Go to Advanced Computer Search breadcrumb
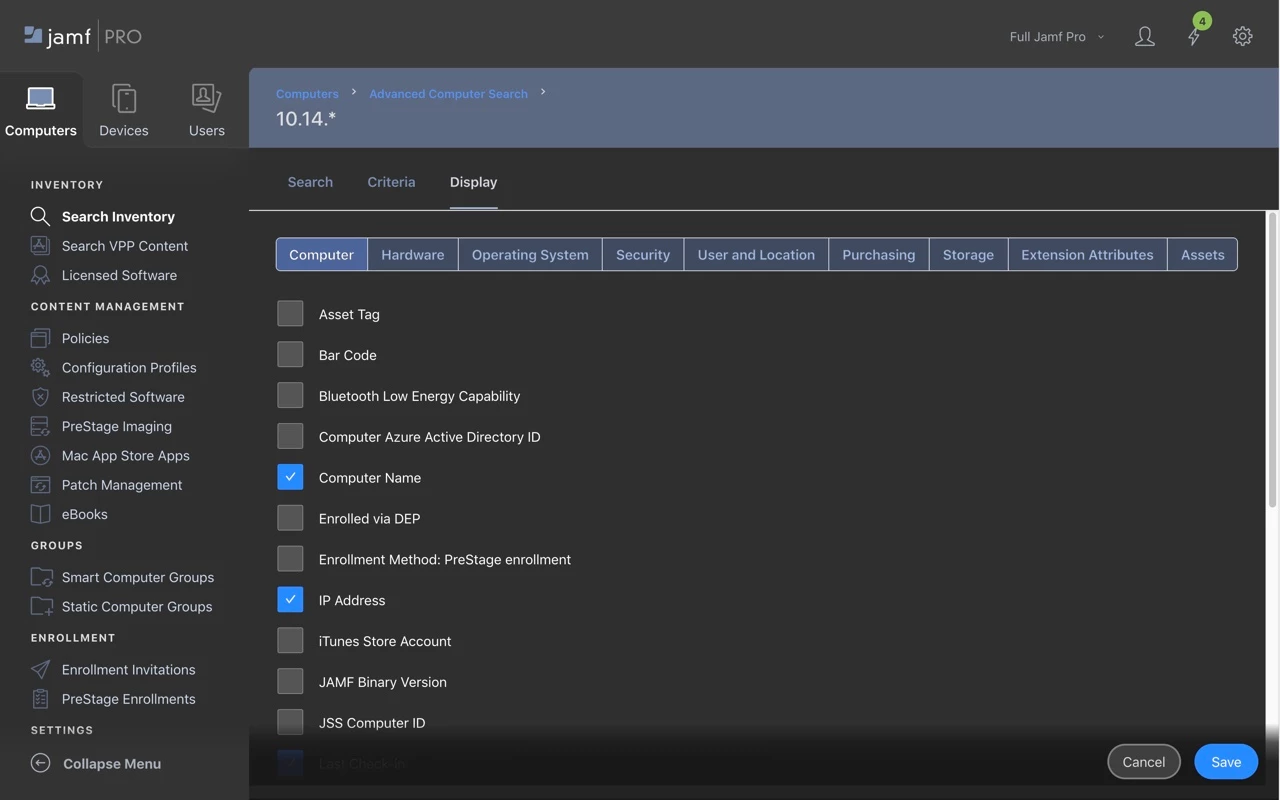The image size is (1280, 800). click(x=448, y=93)
